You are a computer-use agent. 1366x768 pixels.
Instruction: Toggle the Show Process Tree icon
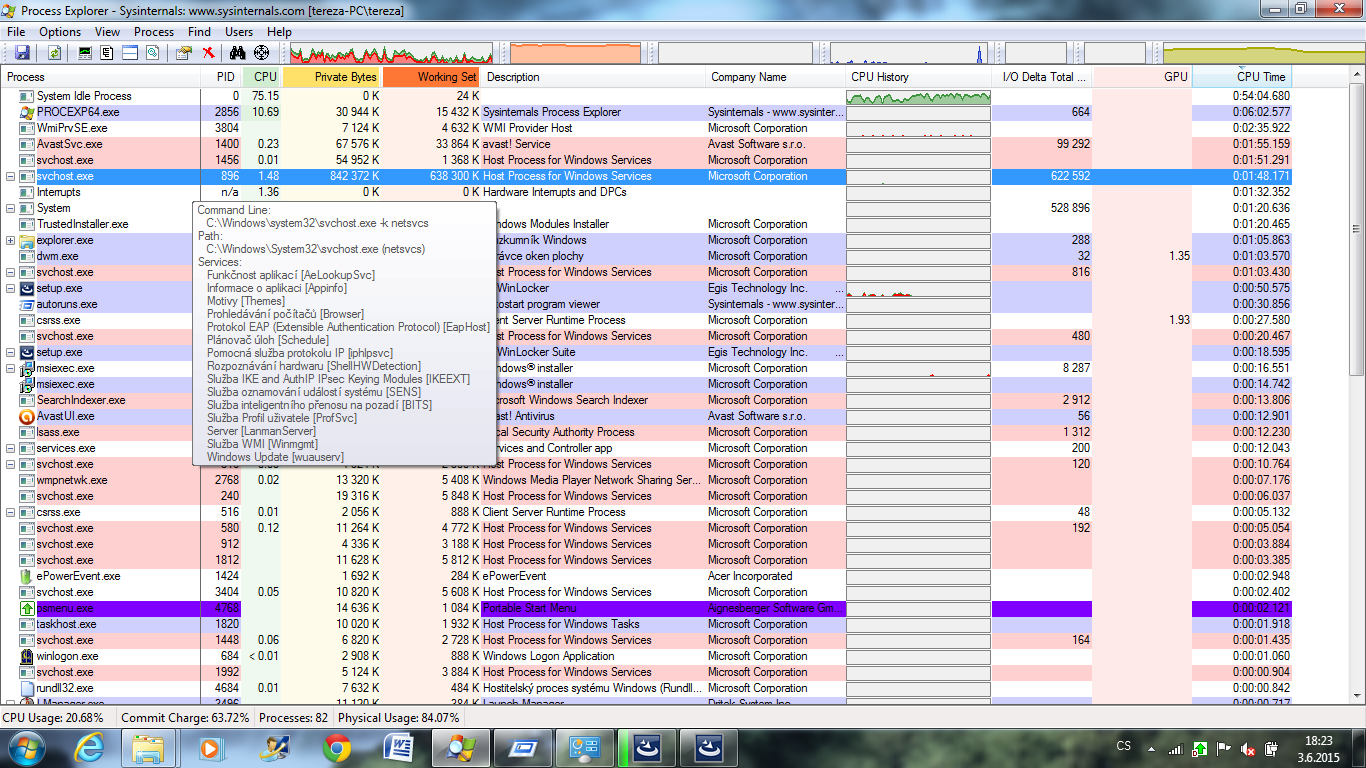tap(107, 53)
